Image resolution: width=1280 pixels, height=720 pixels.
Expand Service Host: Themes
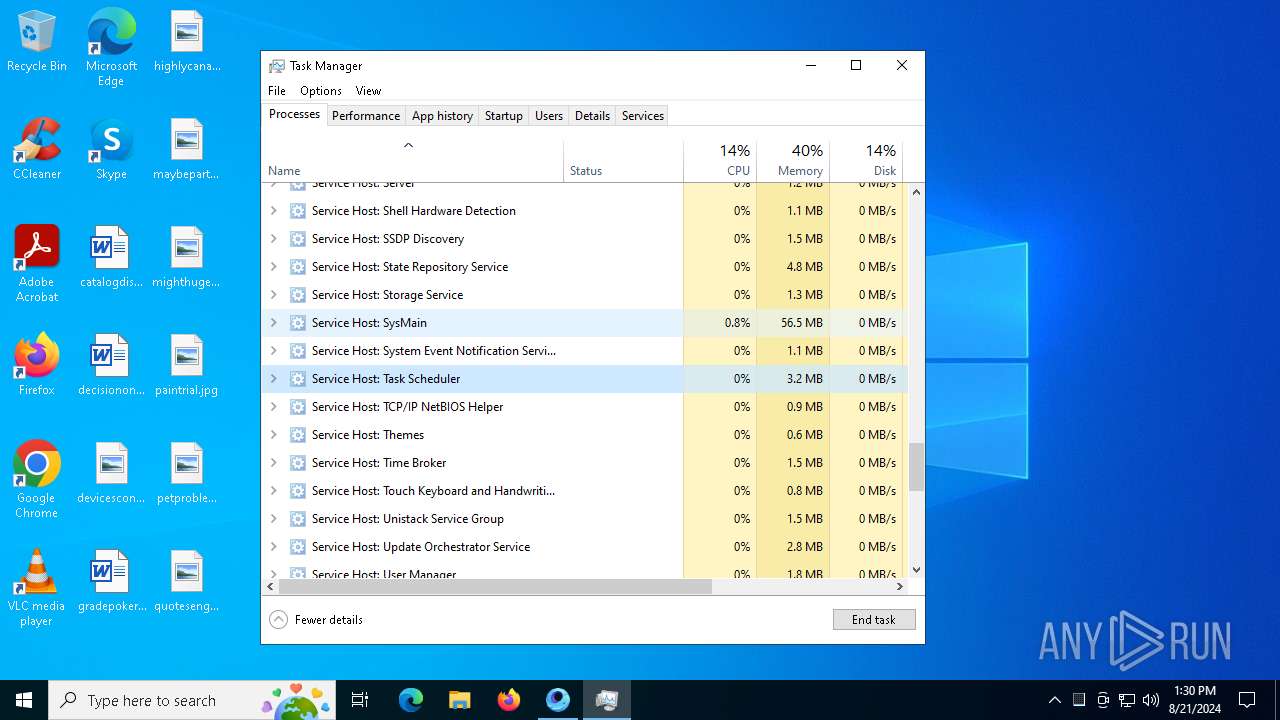tap(274, 435)
